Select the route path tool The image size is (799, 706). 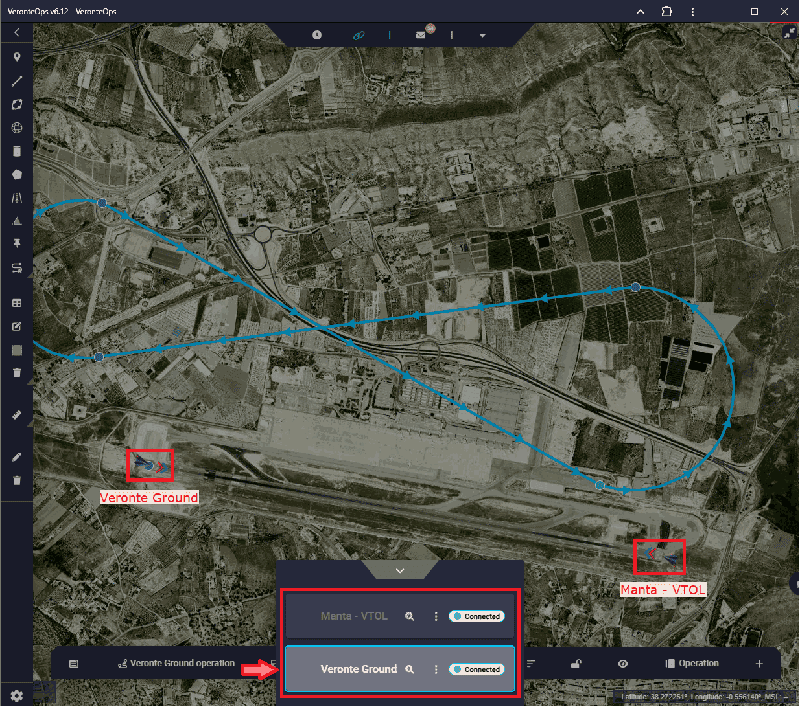pyautogui.click(x=17, y=268)
